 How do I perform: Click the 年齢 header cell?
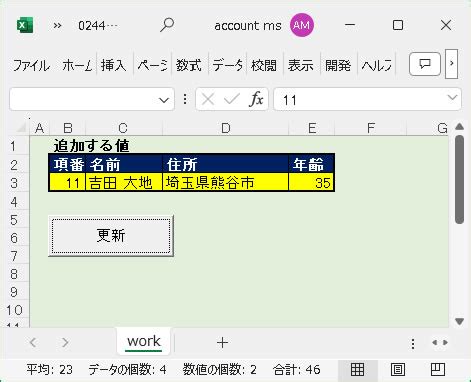312,164
